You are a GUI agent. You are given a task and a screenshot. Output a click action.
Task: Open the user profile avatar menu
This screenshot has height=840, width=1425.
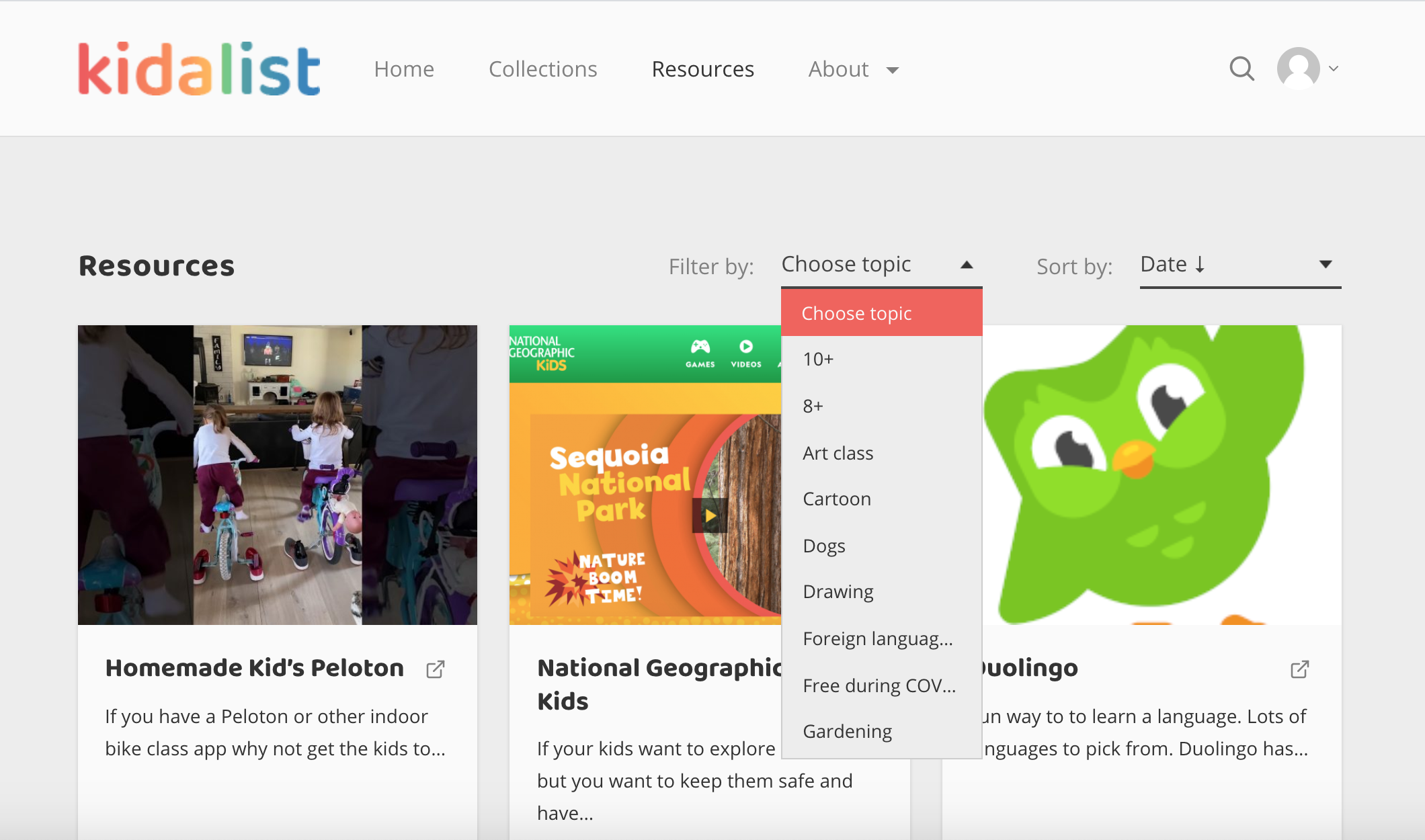(1299, 69)
